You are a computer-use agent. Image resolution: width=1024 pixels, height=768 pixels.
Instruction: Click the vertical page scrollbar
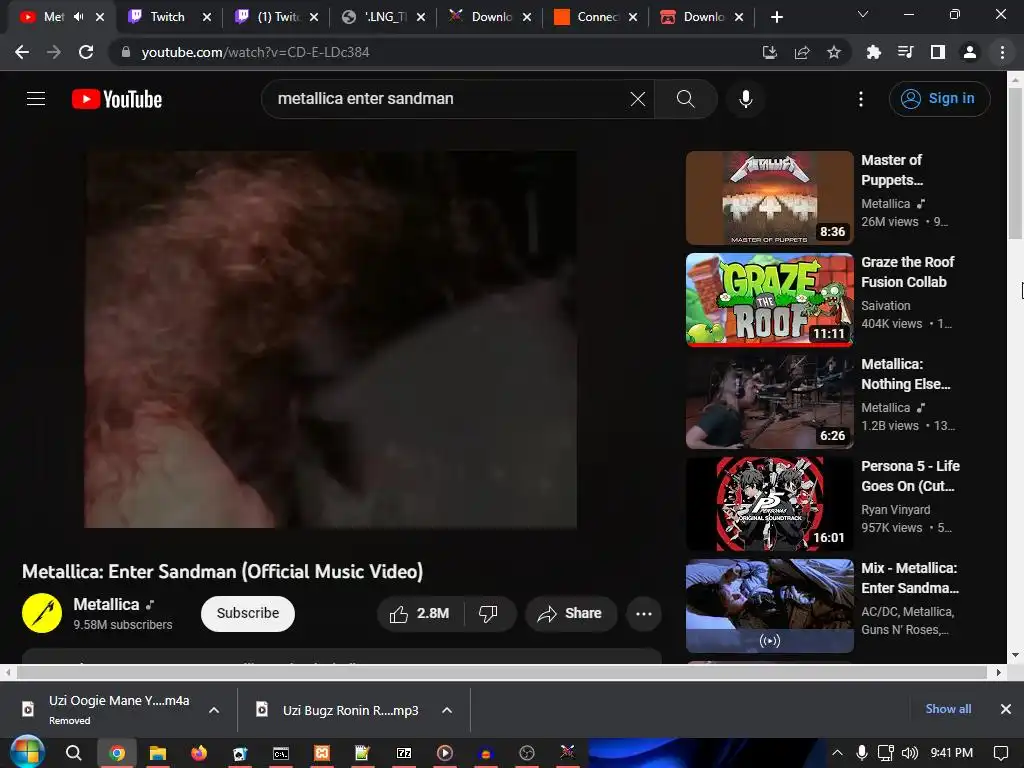pos(1015,163)
